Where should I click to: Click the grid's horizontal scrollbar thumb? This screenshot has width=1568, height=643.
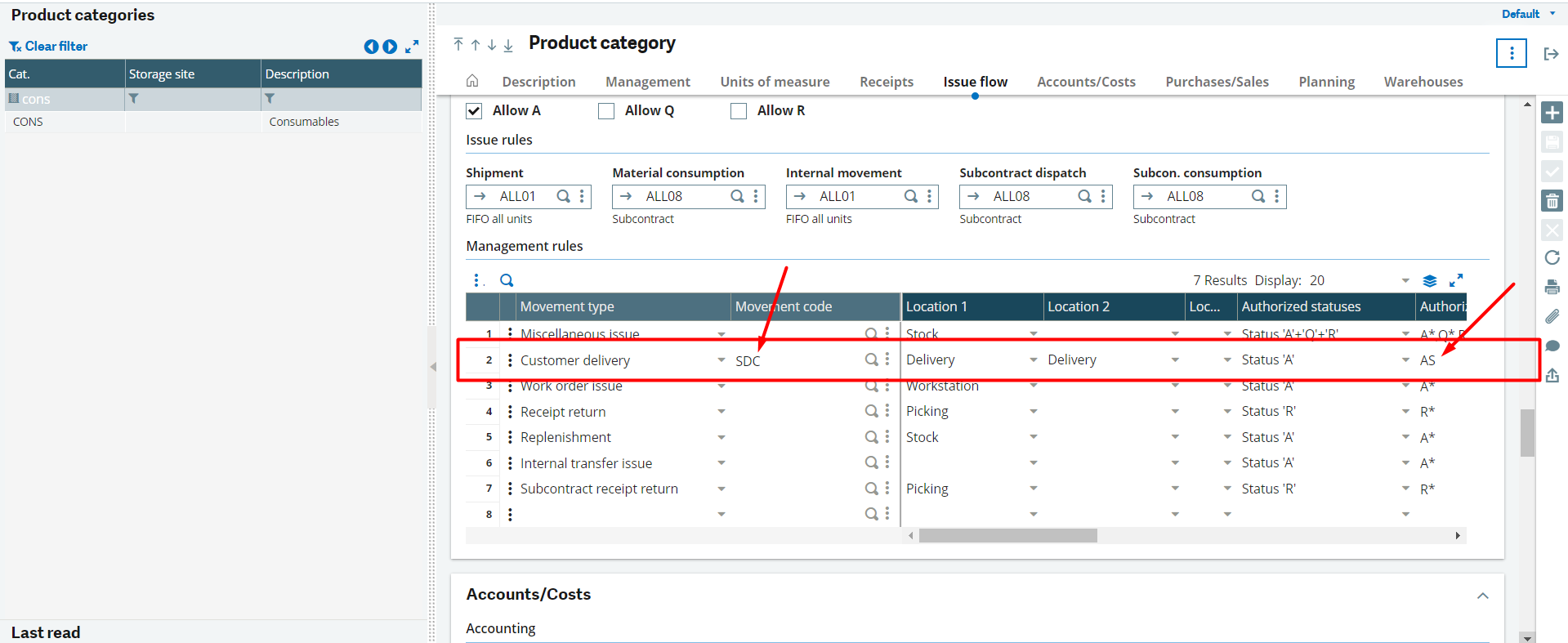pyautogui.click(x=1007, y=536)
